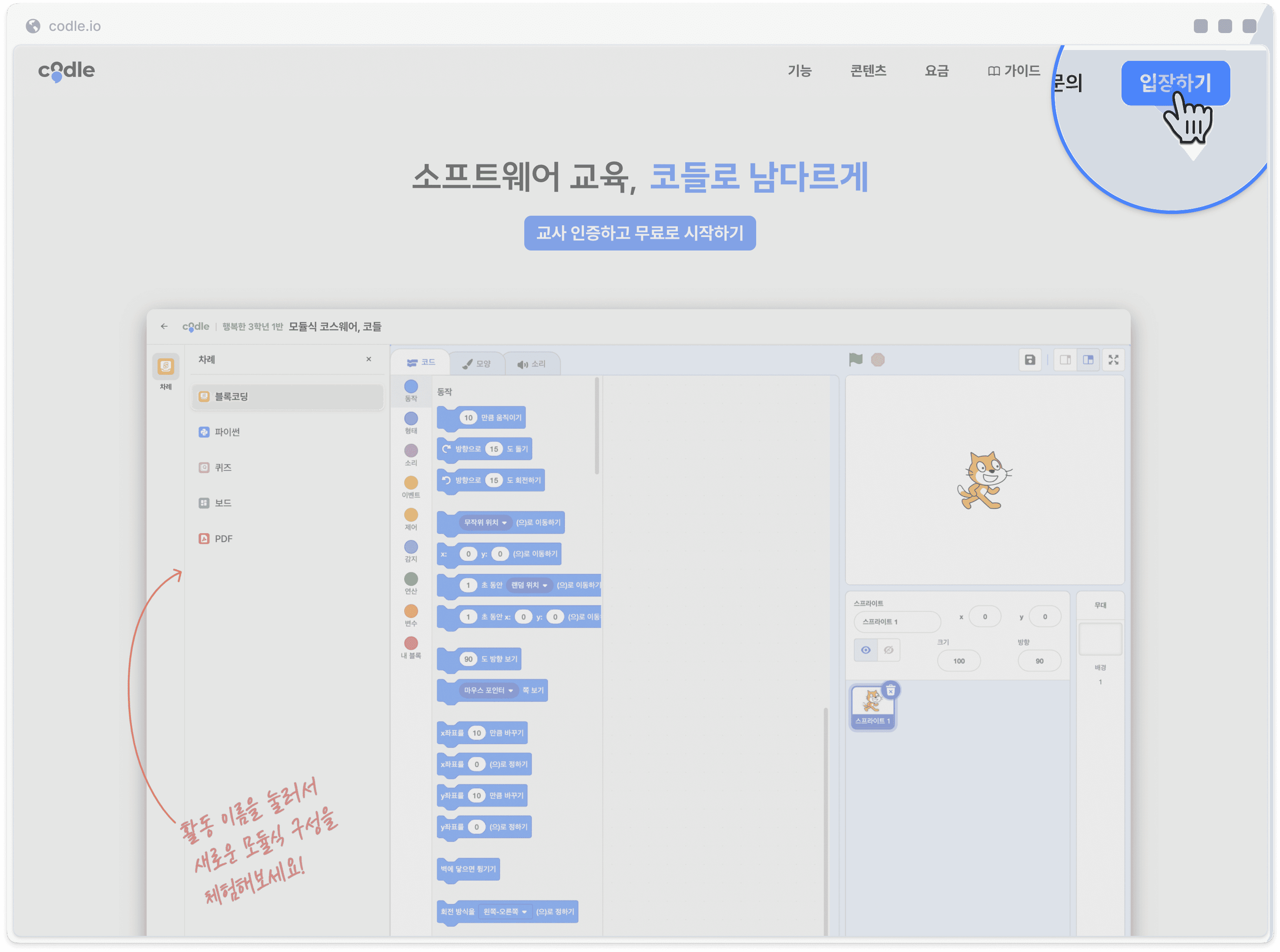The height and width of the screenshot is (952, 1280).
Task: Open the 마우스 포인터 dropdown
Action: [488, 690]
